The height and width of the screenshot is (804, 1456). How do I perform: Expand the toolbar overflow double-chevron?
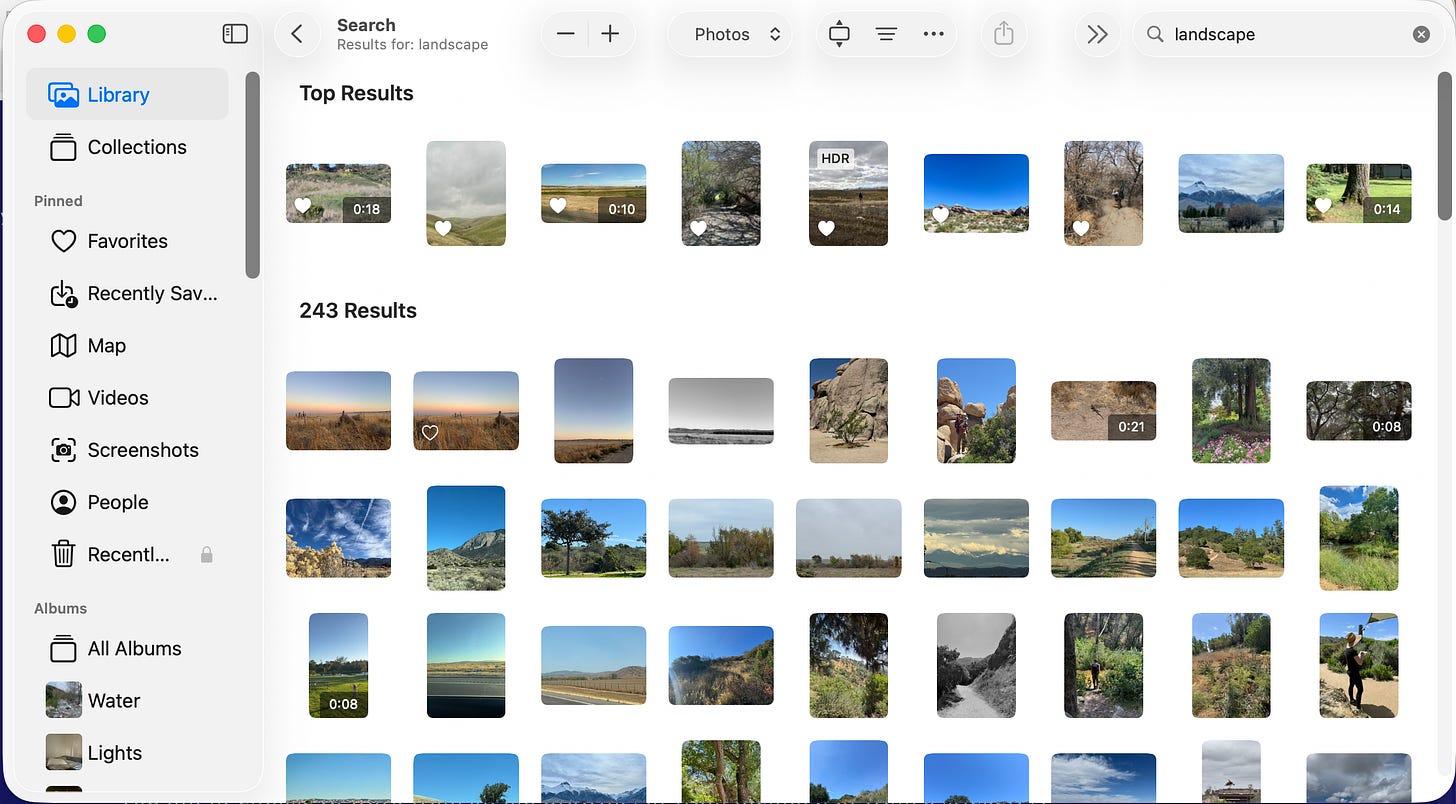[x=1097, y=34]
